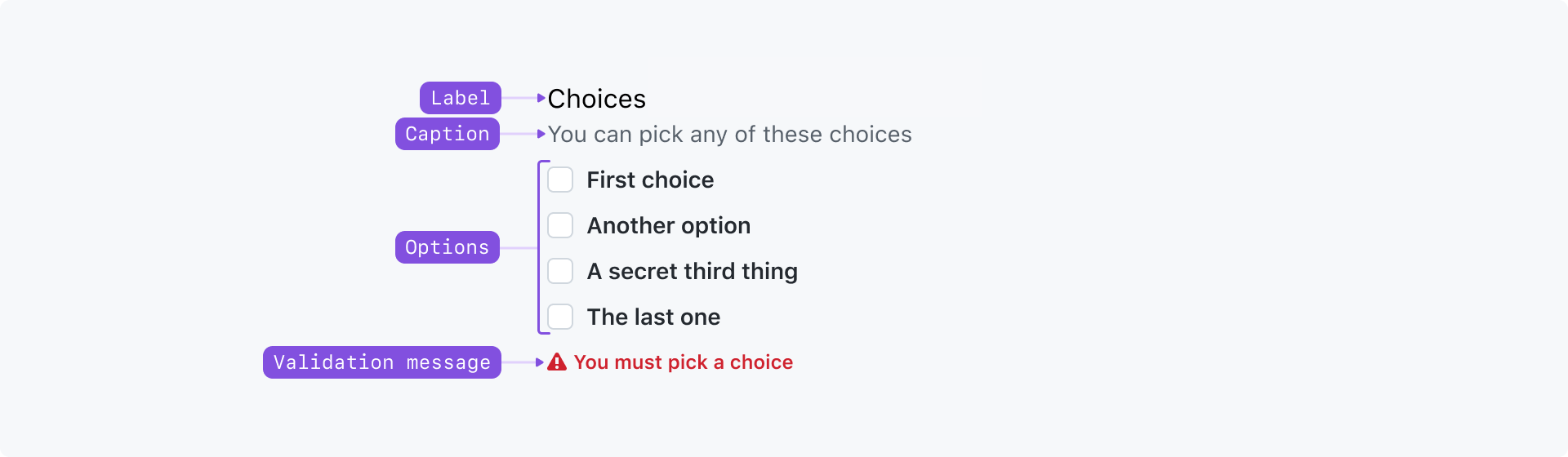Click the arrowhead next to the warning icon
Image resolution: width=1568 pixels, height=457 pixels.
[539, 362]
